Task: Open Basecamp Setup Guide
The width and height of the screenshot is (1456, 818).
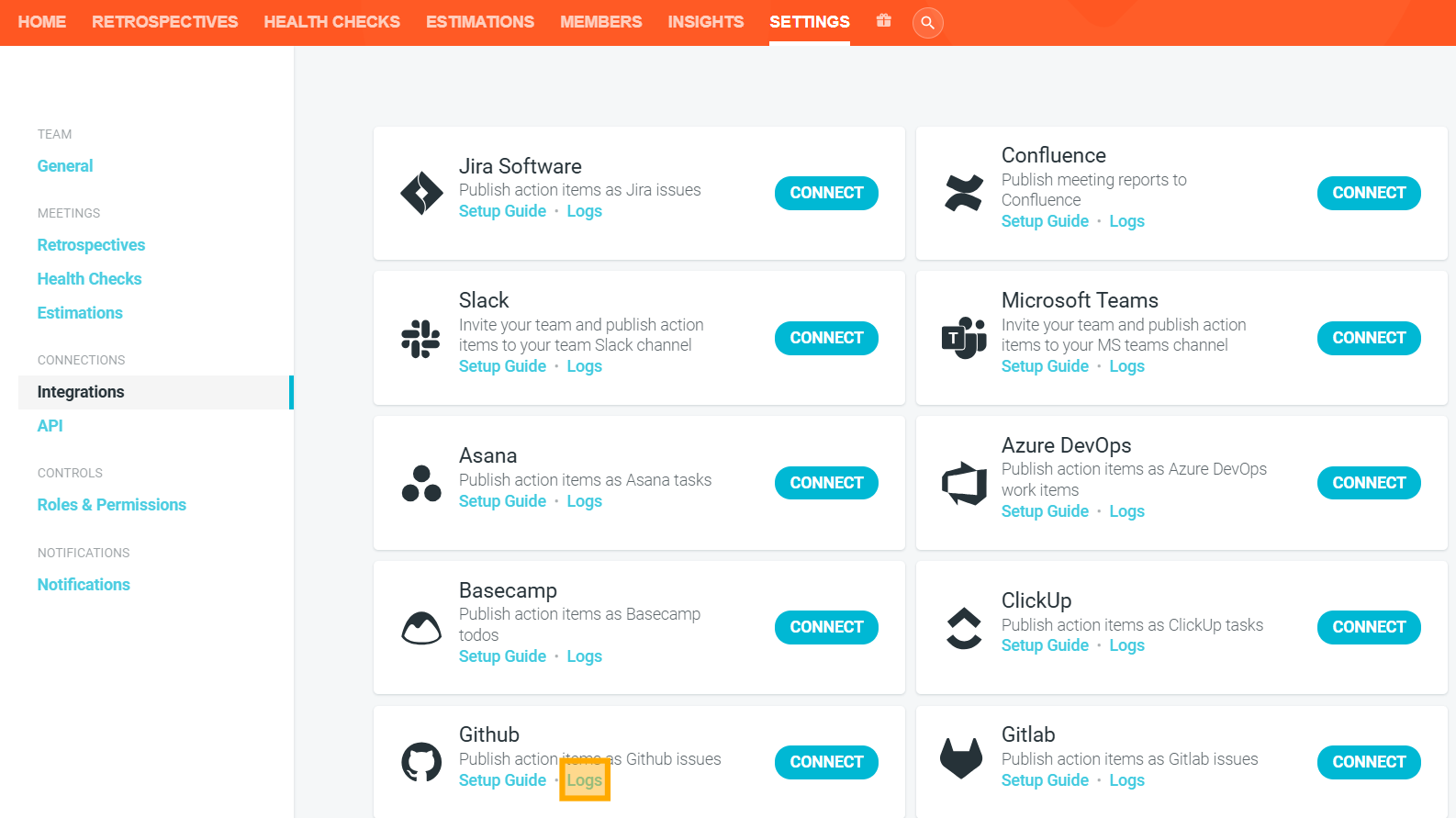Action: pos(502,656)
